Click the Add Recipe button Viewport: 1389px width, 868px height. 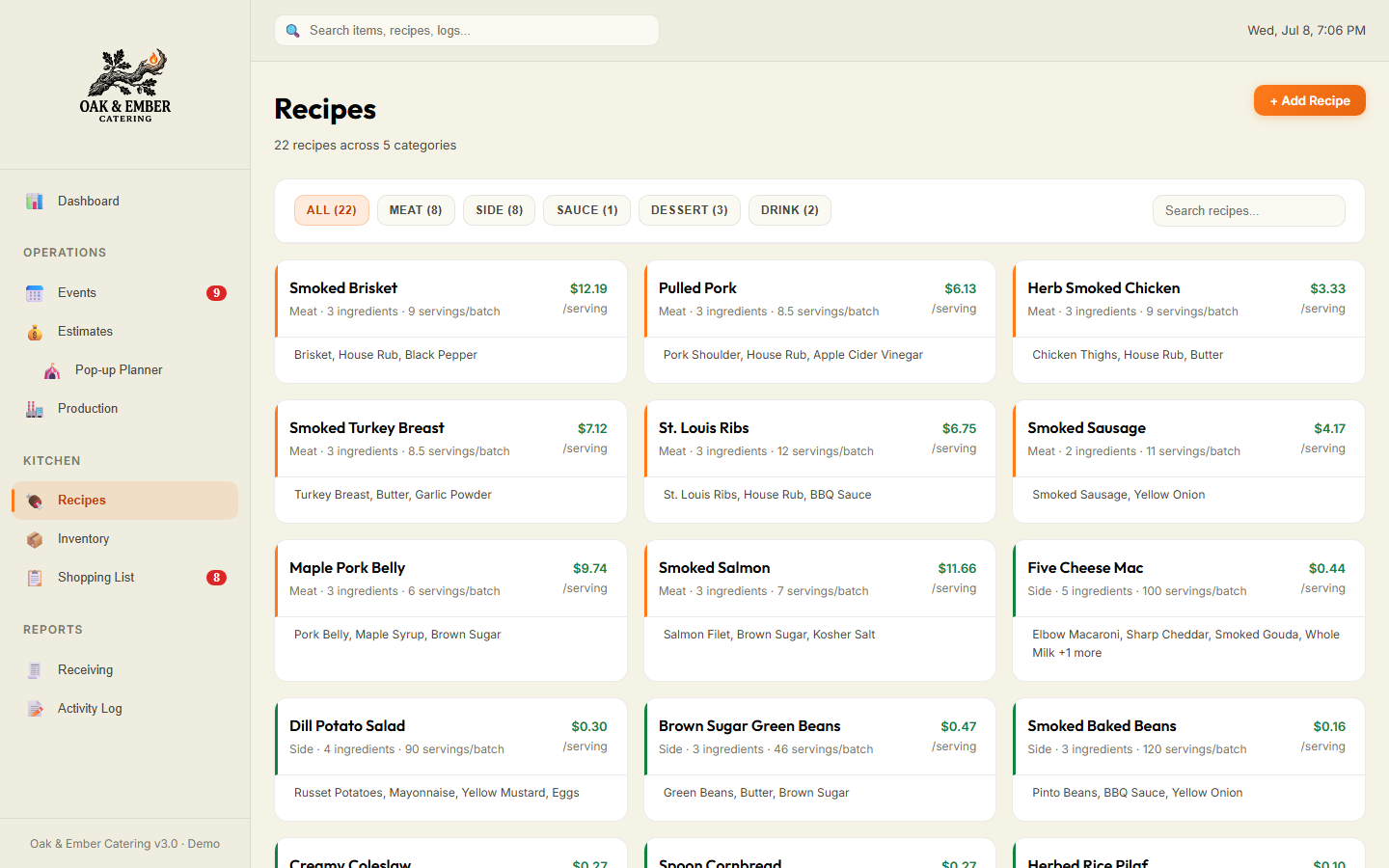1310,100
